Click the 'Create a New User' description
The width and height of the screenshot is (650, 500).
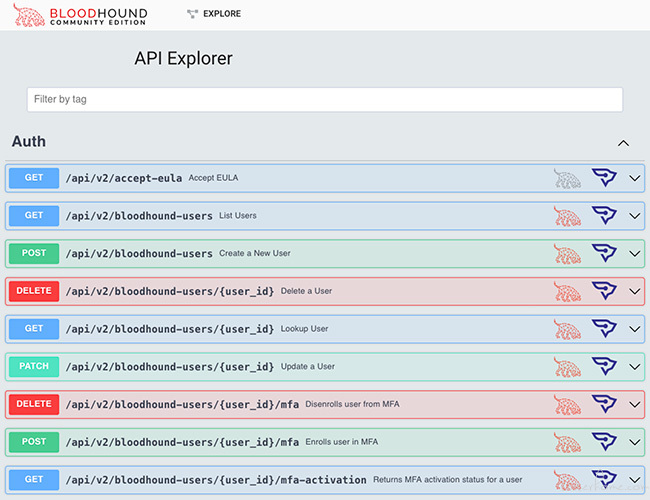click(x=255, y=253)
